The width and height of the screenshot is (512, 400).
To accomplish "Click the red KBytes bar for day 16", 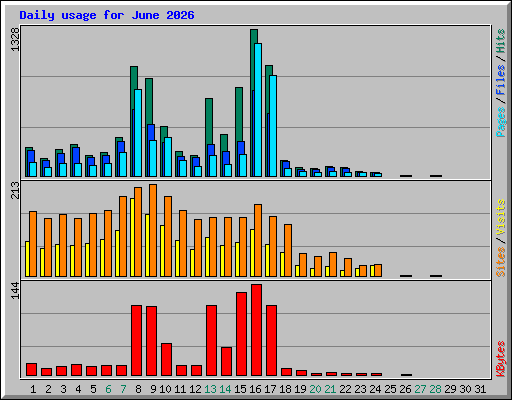I will pos(256,330).
